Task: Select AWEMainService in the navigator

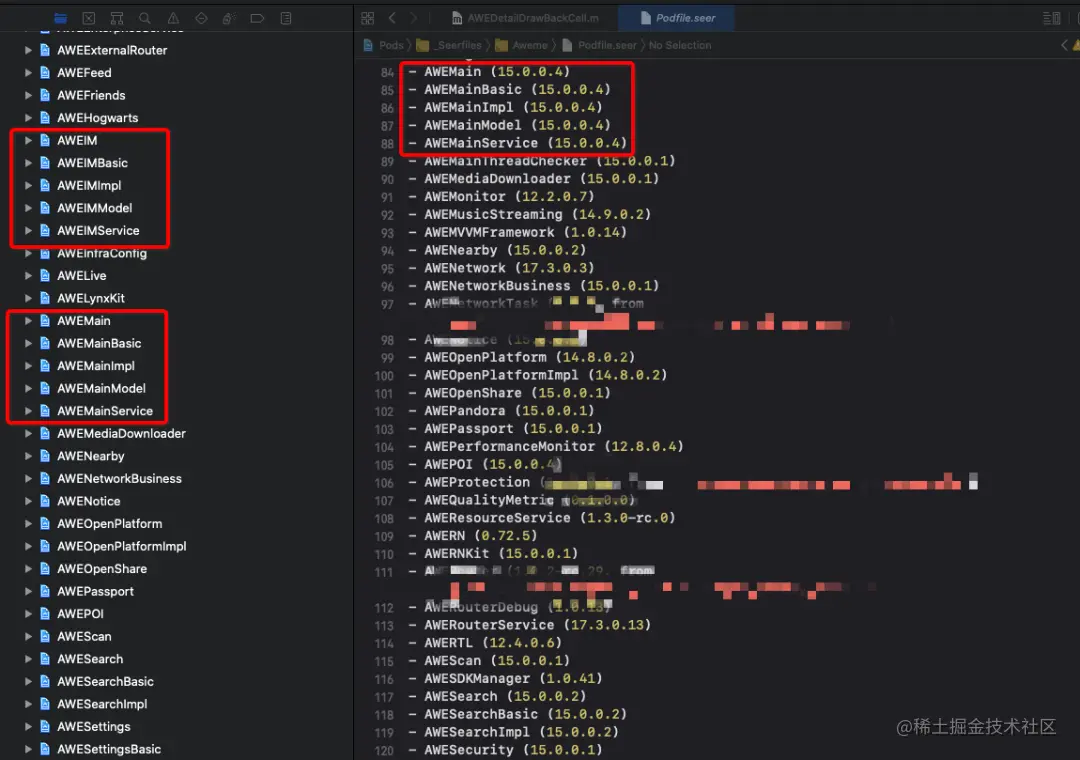Action: point(105,411)
